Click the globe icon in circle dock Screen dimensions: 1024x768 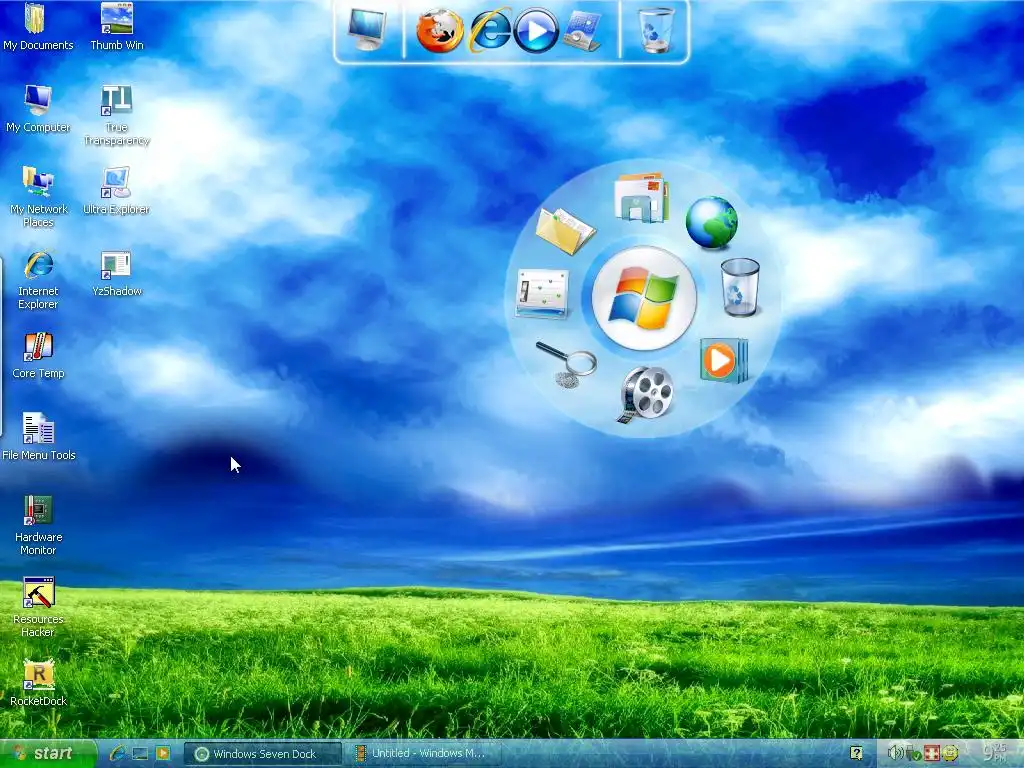pos(711,223)
